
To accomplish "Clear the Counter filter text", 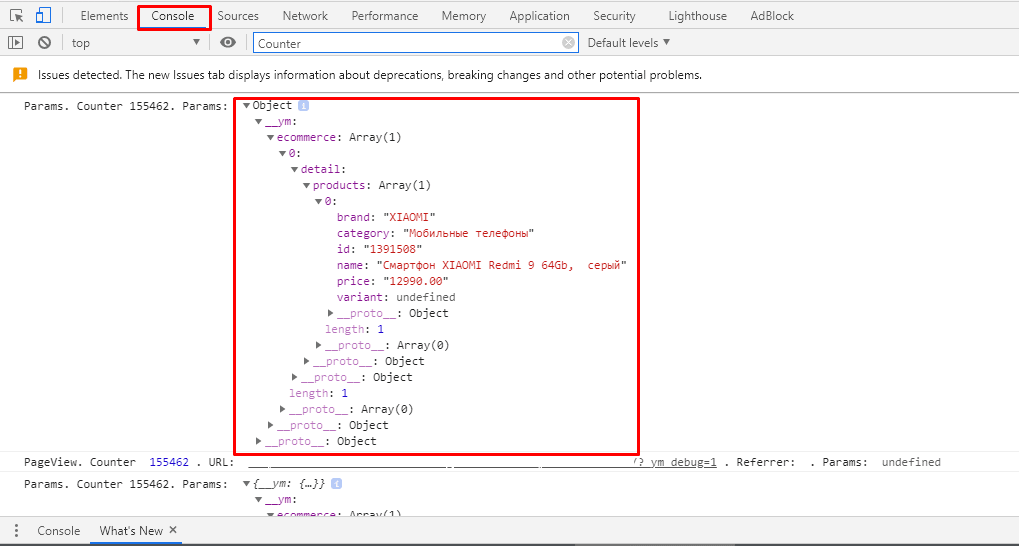I will pos(569,43).
